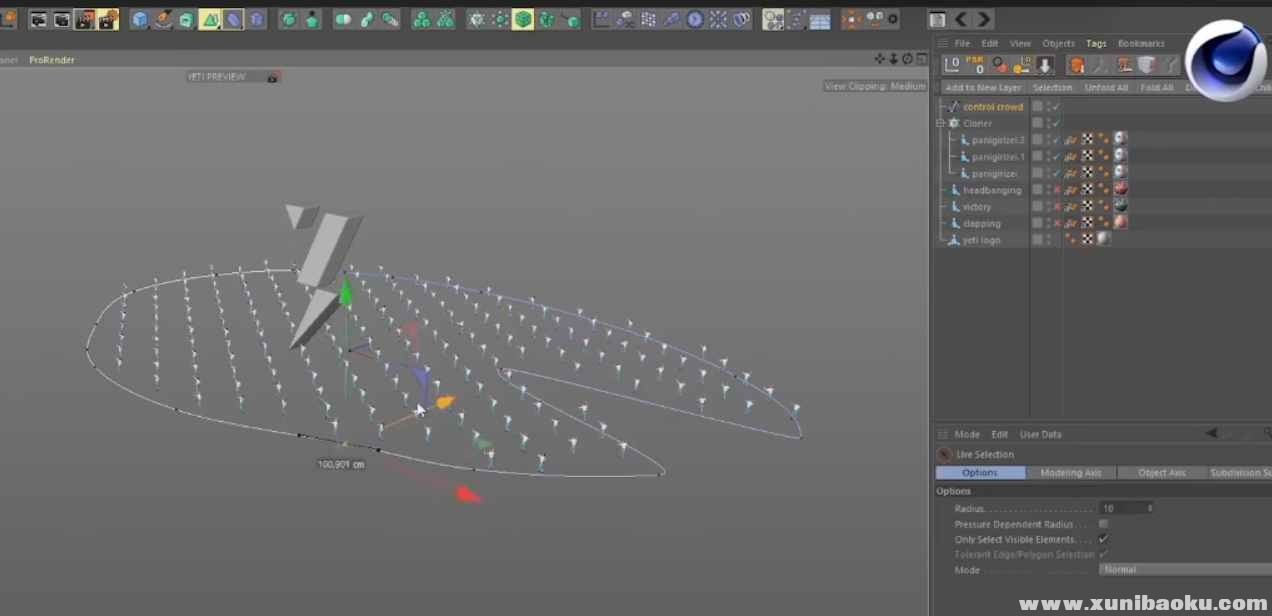Adjust the Radius value stepper arrows
Viewport: 1272px width, 616px height.
click(1150, 508)
